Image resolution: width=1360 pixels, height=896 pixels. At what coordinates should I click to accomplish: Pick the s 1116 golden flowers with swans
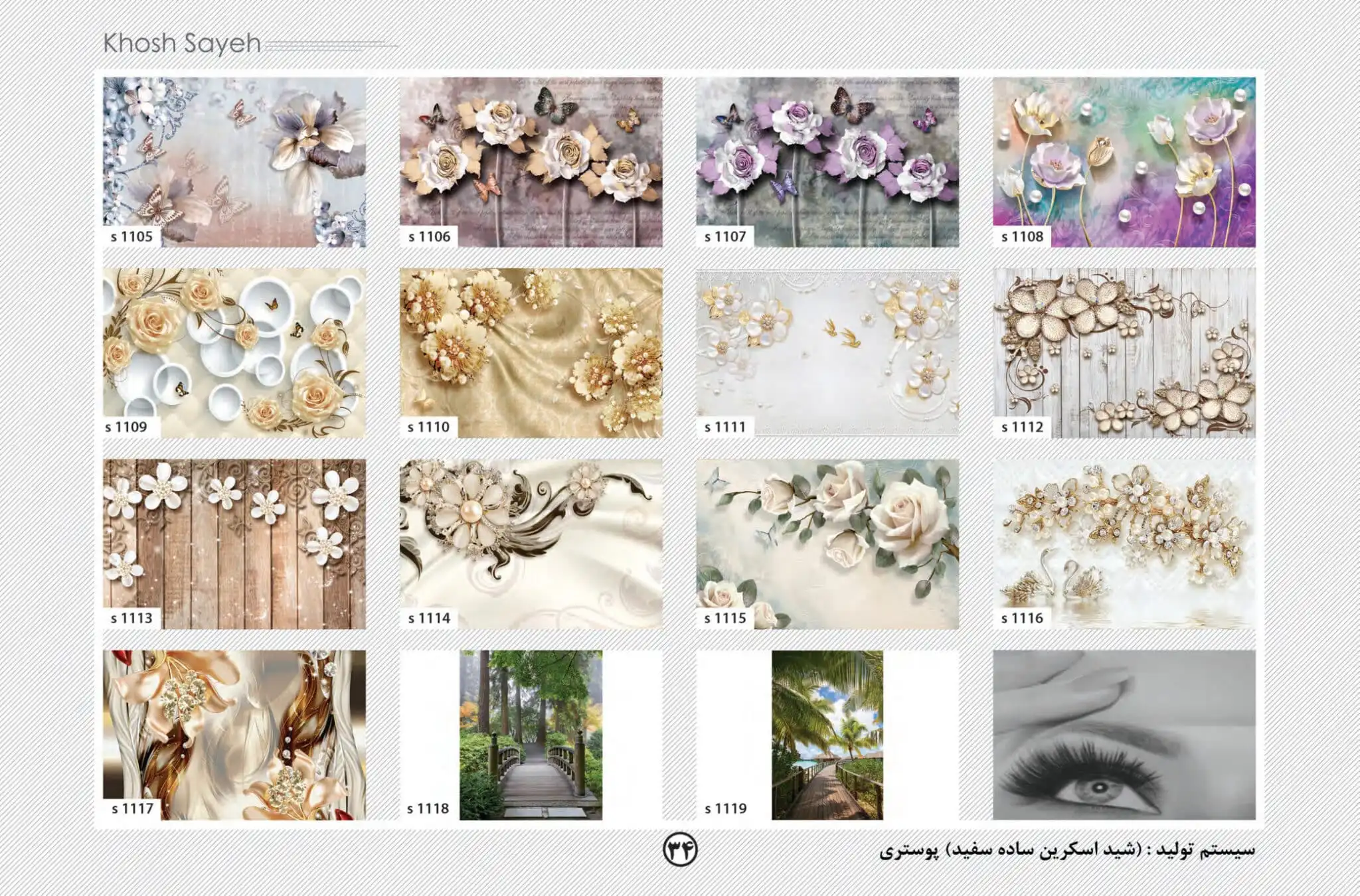coord(1124,544)
